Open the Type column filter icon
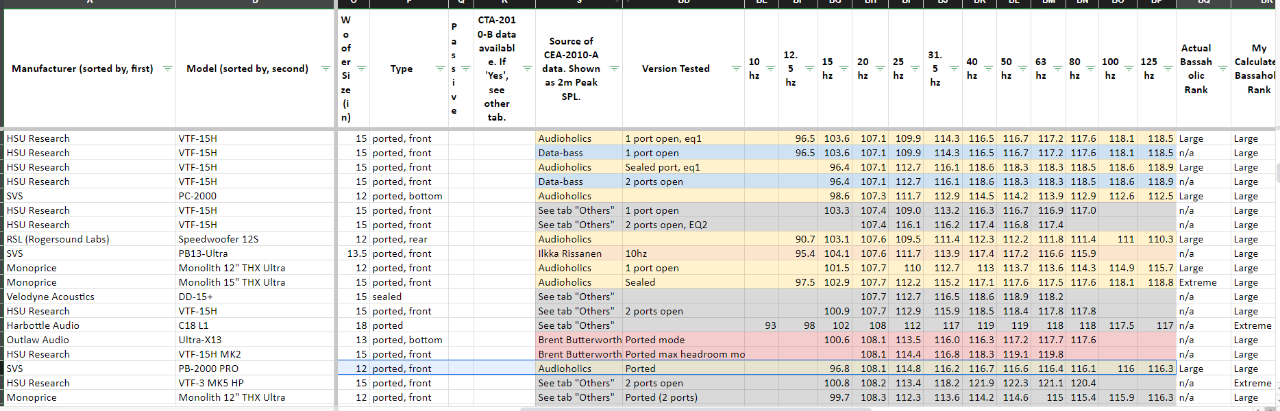The image size is (1280, 411). coord(439,69)
